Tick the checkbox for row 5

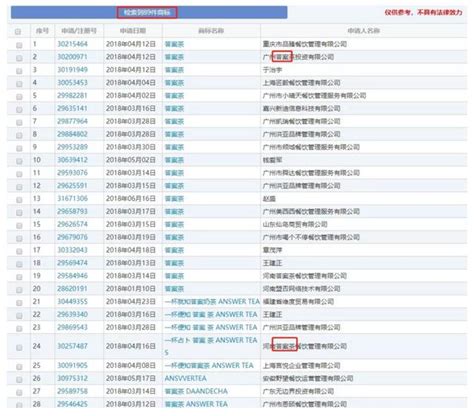pos(19,97)
